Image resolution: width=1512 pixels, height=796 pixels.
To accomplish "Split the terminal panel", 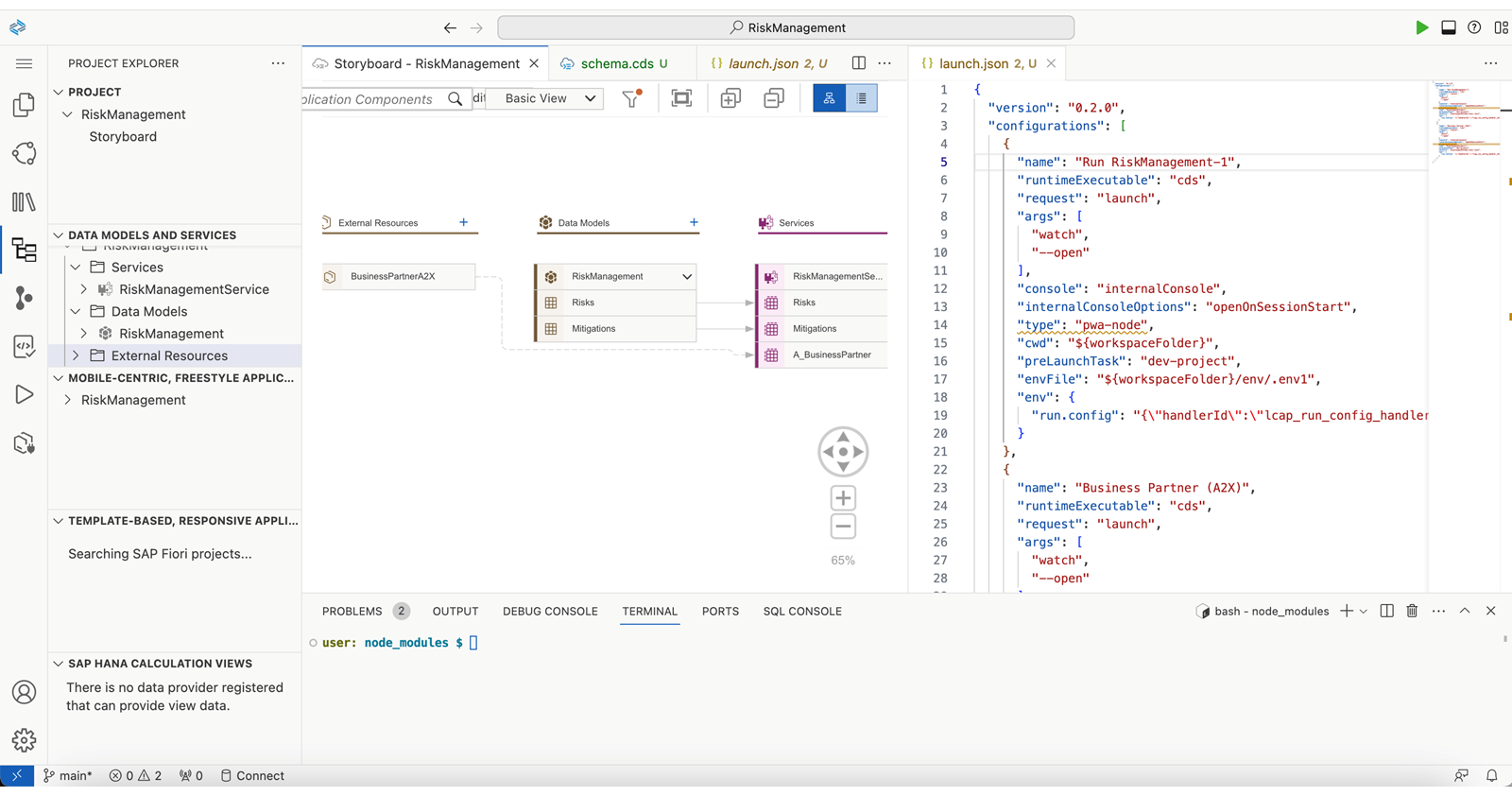I will point(1386,611).
